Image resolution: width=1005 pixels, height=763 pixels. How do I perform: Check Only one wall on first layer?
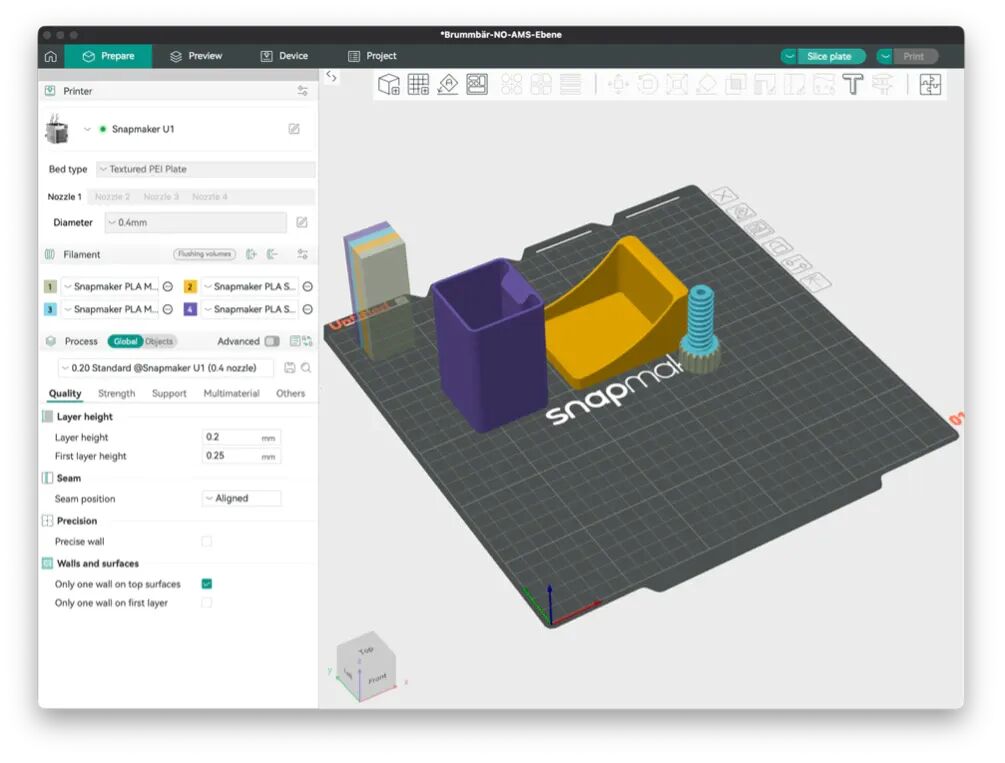[206, 603]
